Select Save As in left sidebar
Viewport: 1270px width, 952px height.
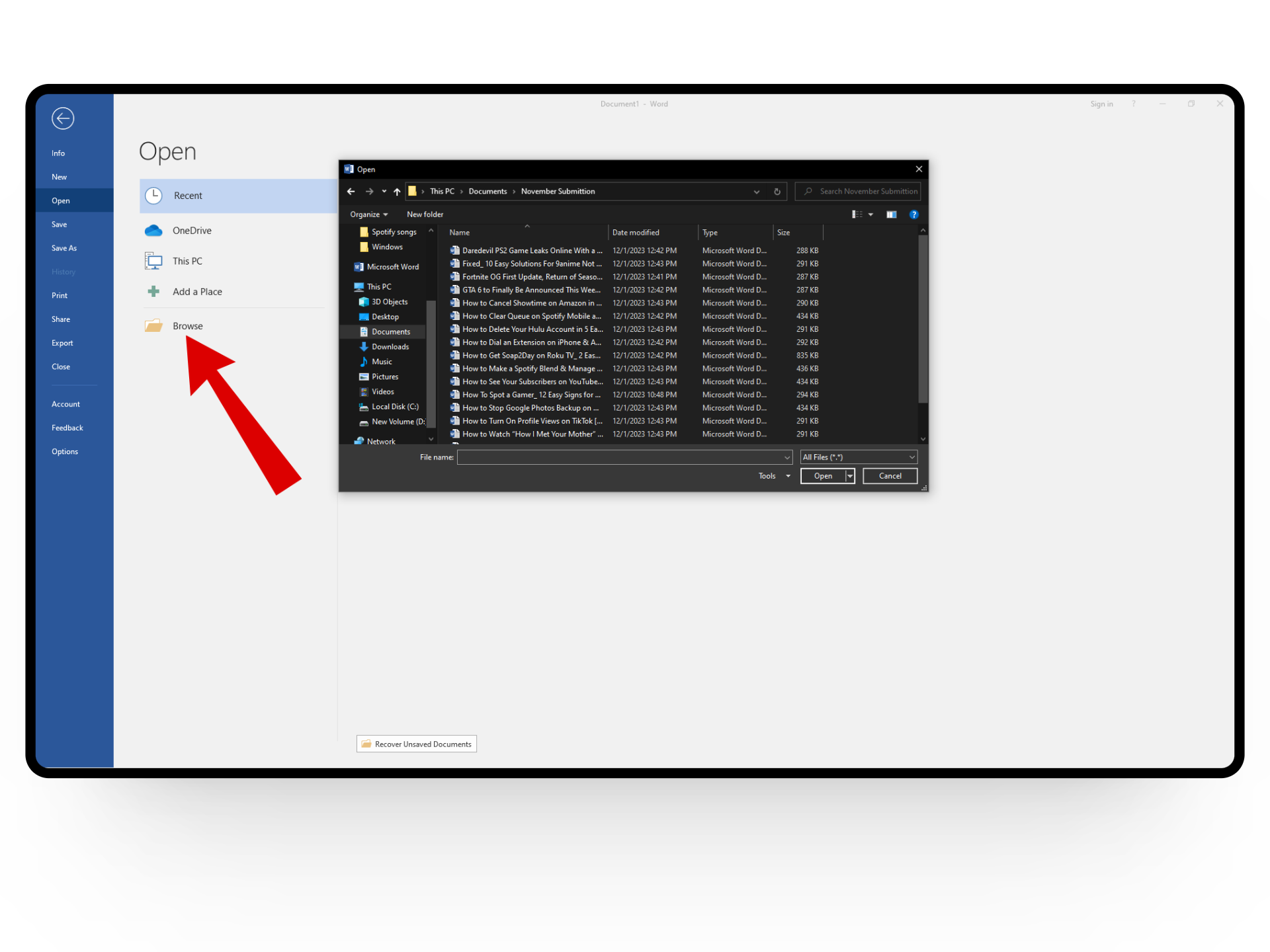(64, 248)
